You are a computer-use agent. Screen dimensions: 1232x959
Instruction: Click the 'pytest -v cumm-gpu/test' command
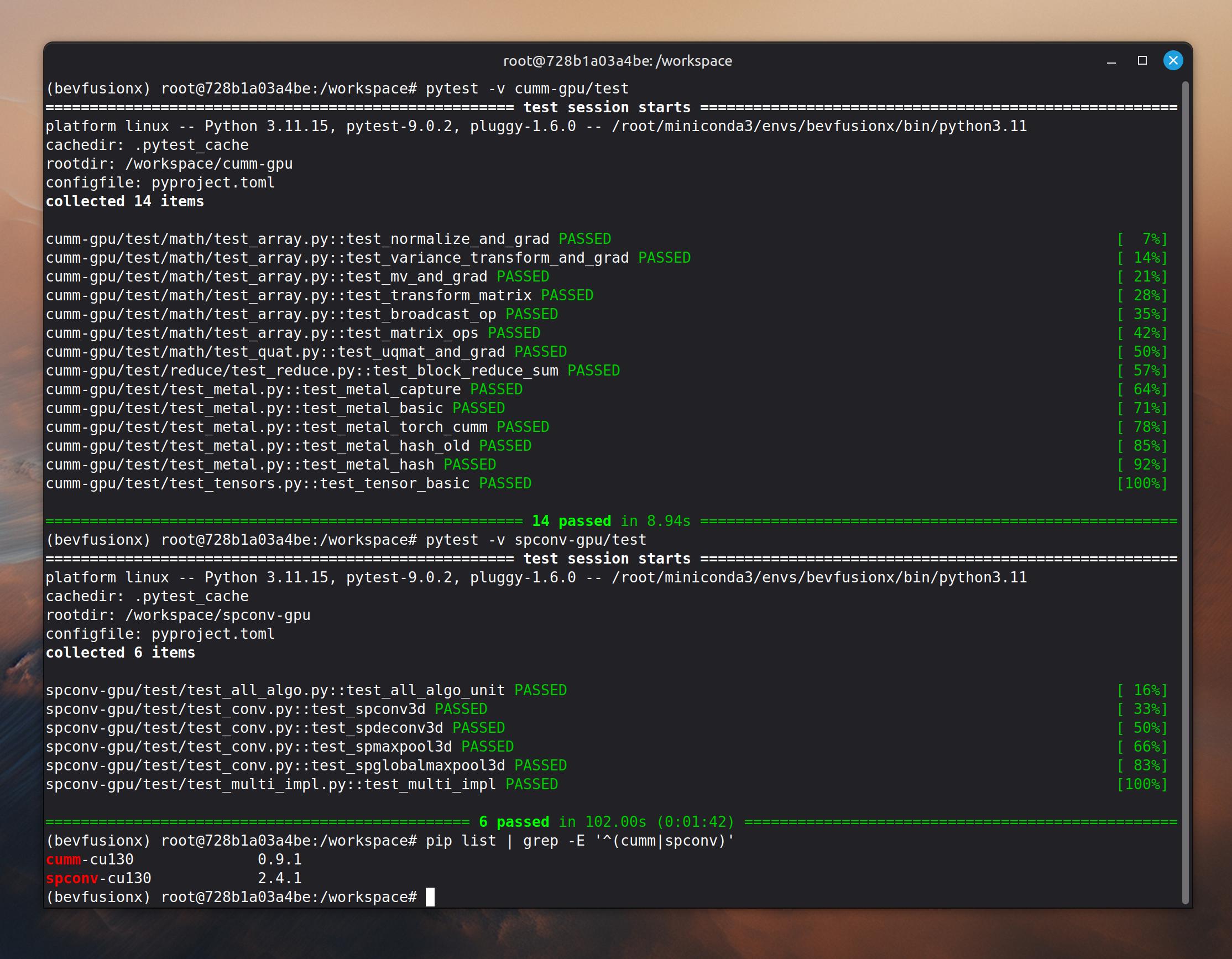[527, 88]
